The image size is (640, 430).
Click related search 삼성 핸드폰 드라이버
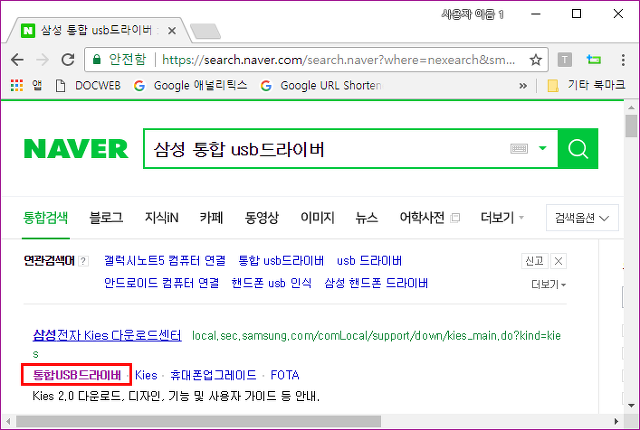pyautogui.click(x=376, y=283)
